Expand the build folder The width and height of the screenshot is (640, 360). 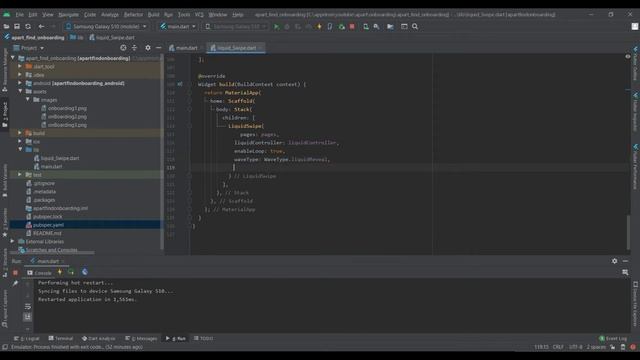click(x=20, y=133)
